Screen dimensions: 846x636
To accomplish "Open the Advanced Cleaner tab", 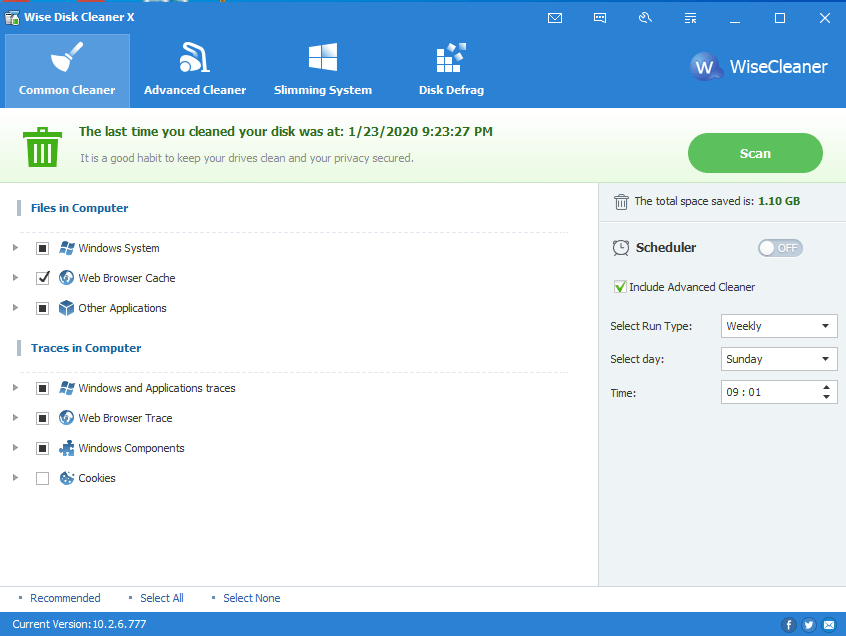I will click(x=195, y=71).
